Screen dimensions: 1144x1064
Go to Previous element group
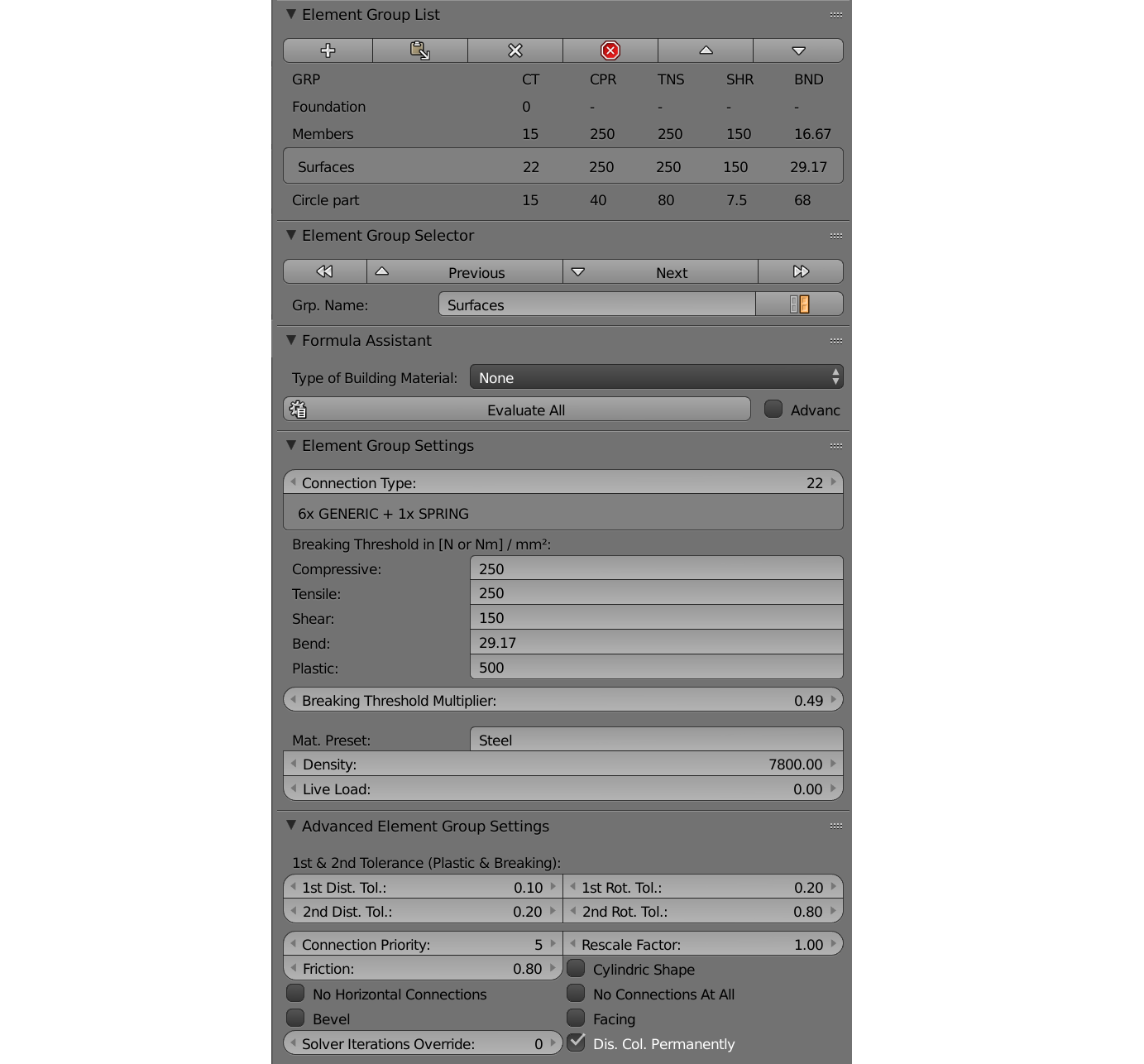pyautogui.click(x=465, y=271)
